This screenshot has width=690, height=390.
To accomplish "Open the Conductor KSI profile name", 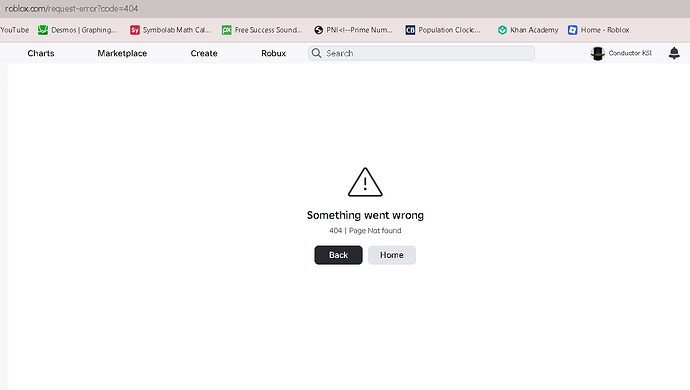I will coord(630,53).
